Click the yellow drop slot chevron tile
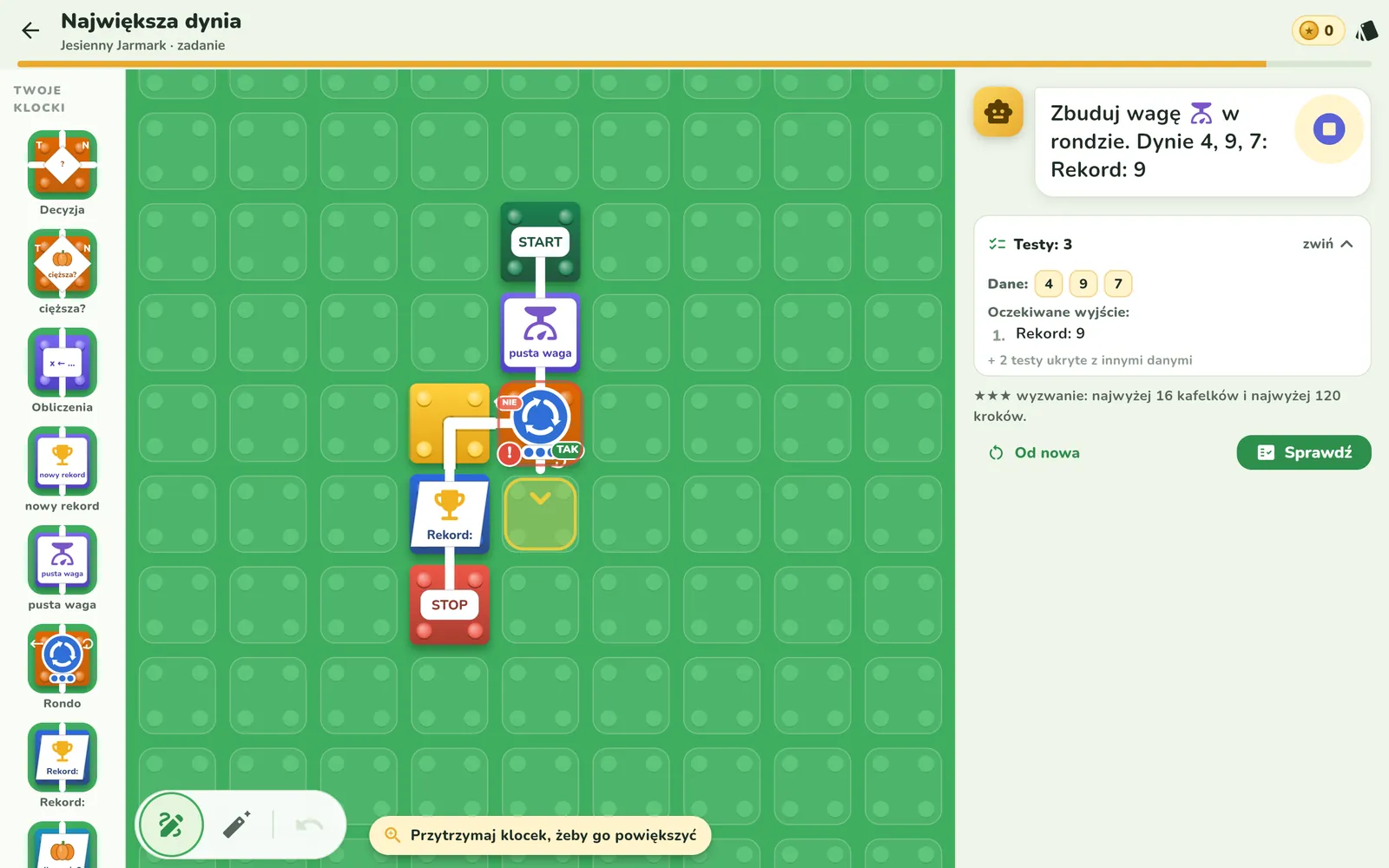The height and width of the screenshot is (868, 1389). click(540, 514)
